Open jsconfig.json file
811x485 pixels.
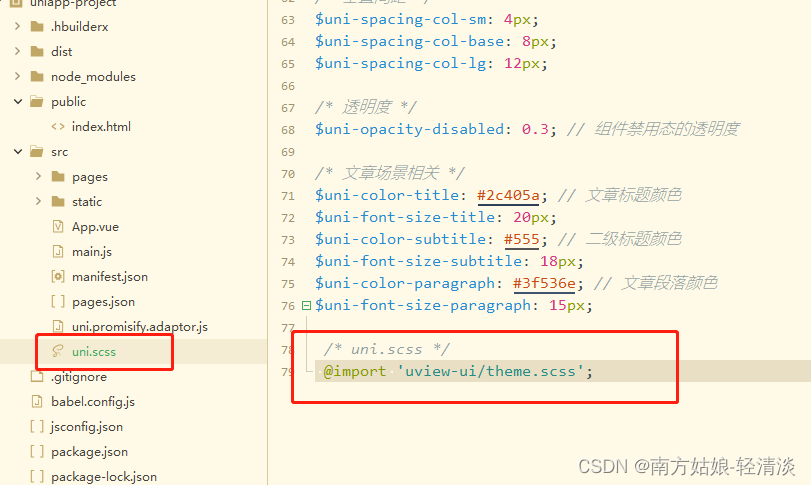point(87,427)
